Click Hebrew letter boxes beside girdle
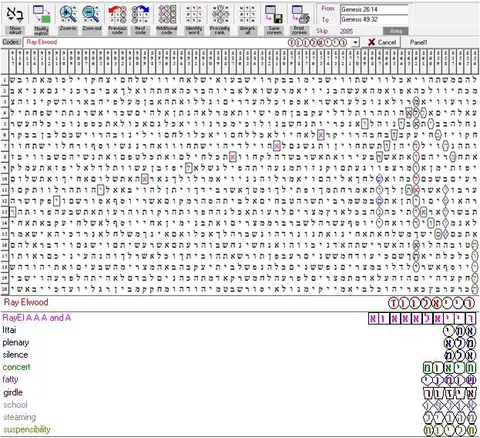This screenshot has height=438, width=480. coord(449,393)
